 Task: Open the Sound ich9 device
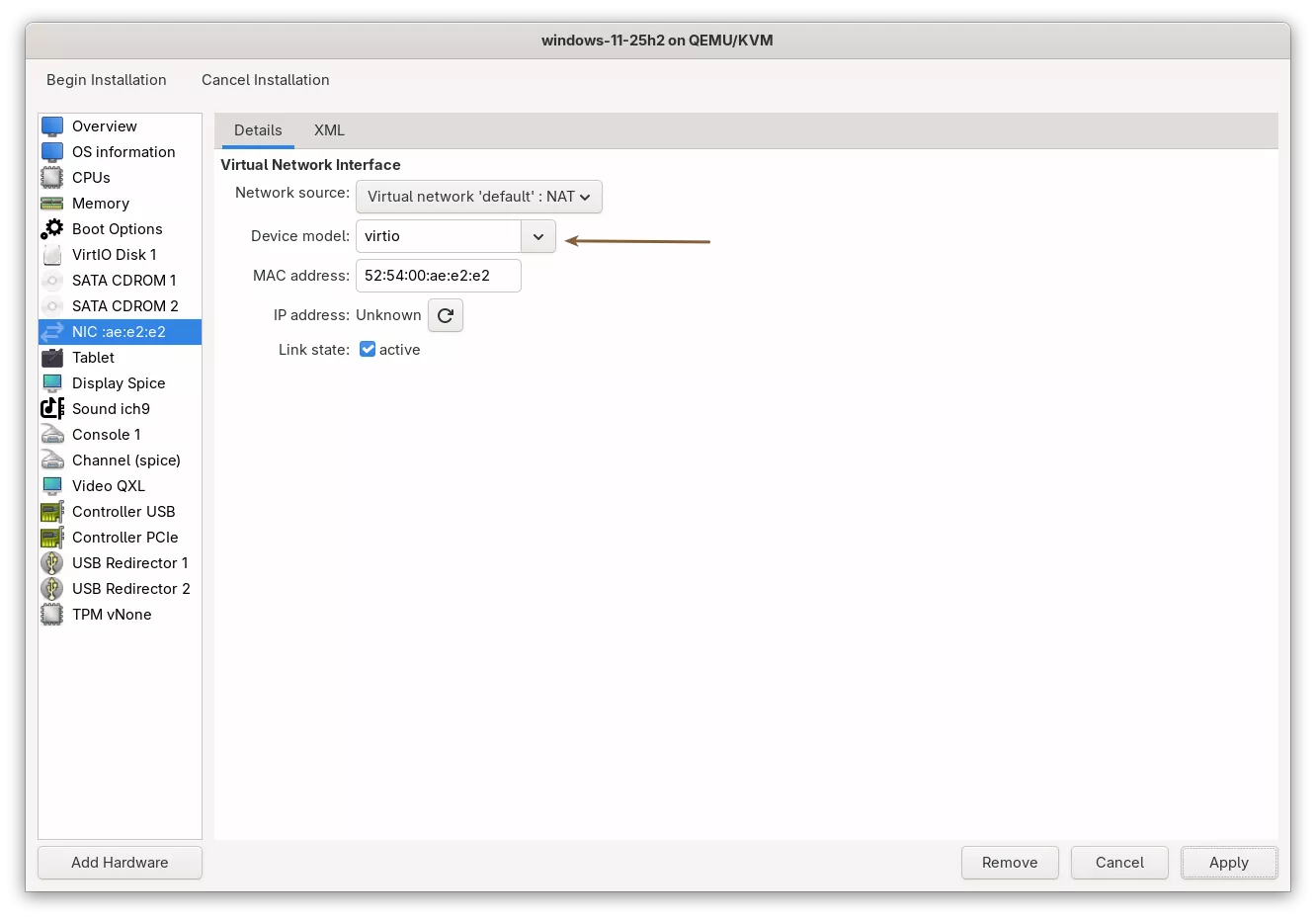pos(111,408)
